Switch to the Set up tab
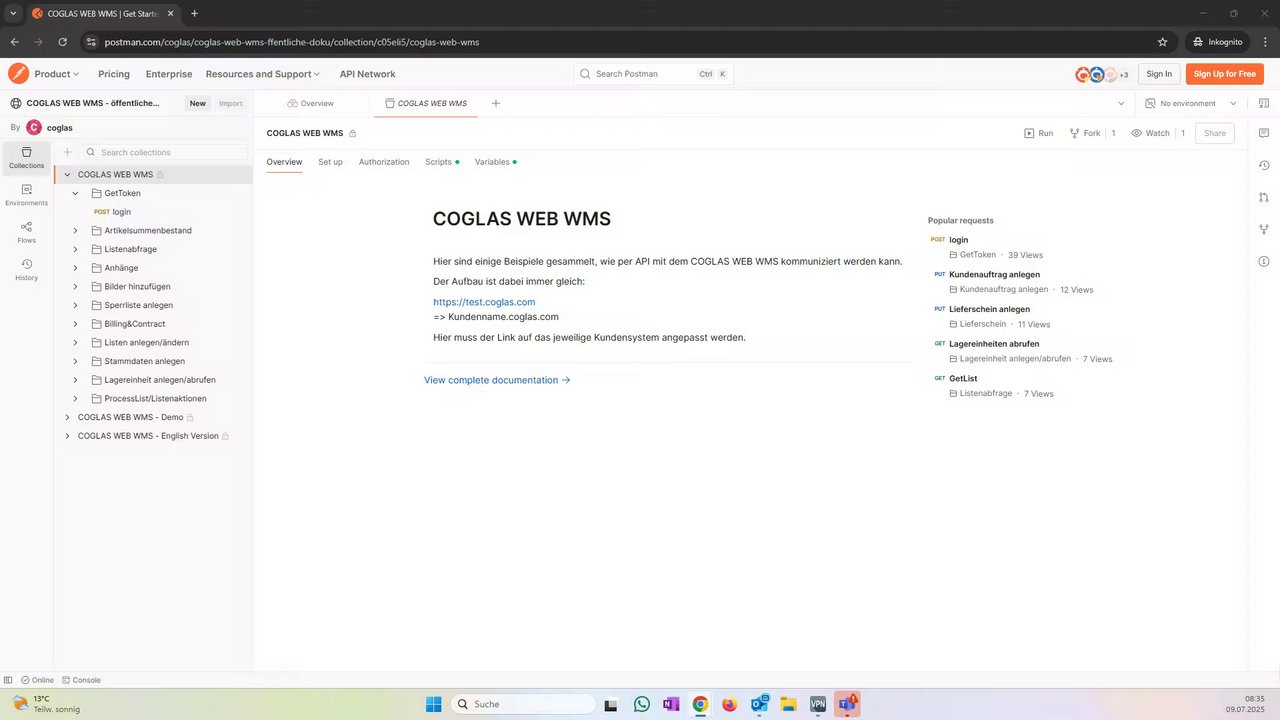Viewport: 1280px width, 720px height. pyautogui.click(x=330, y=162)
